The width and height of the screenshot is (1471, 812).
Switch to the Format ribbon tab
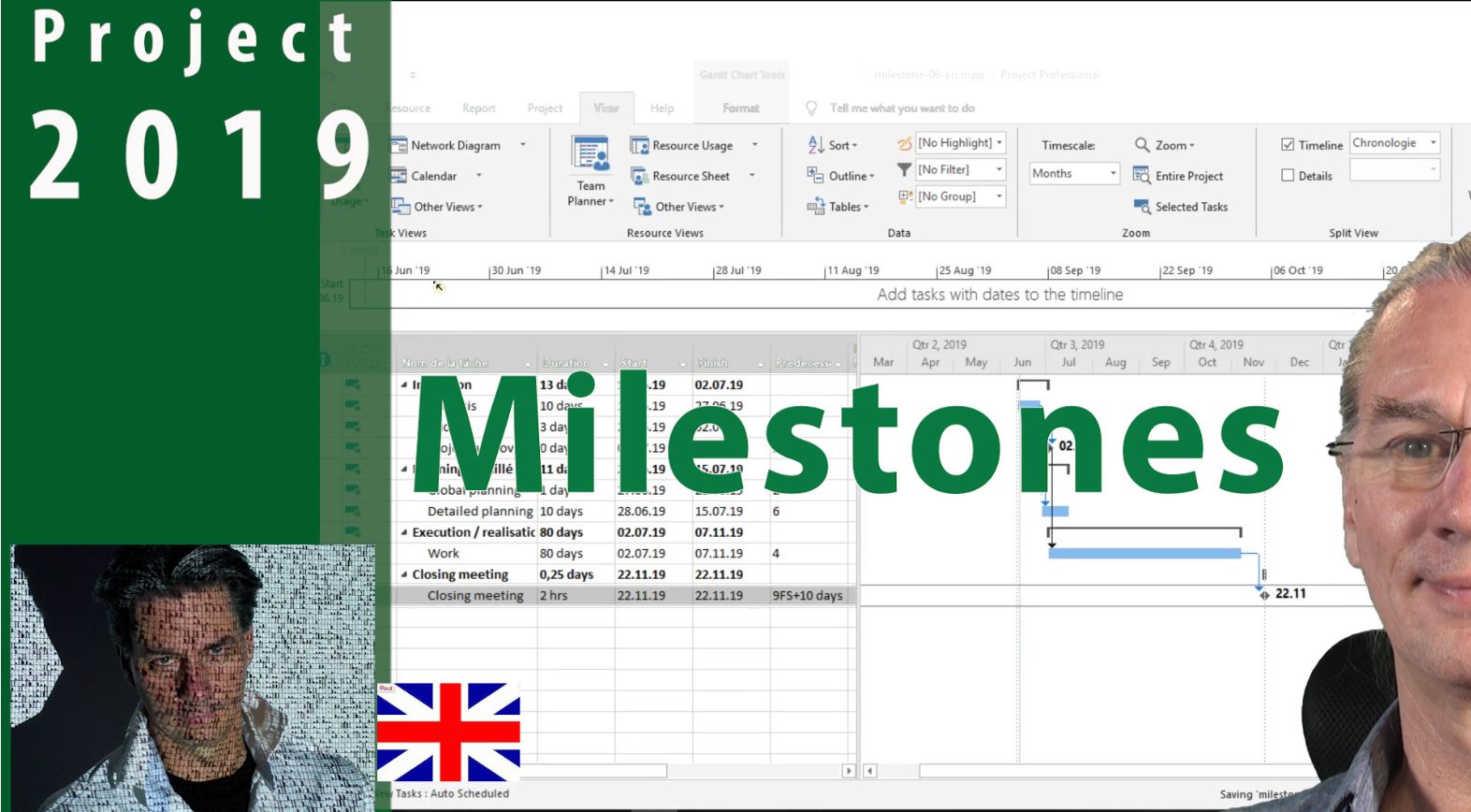741,108
